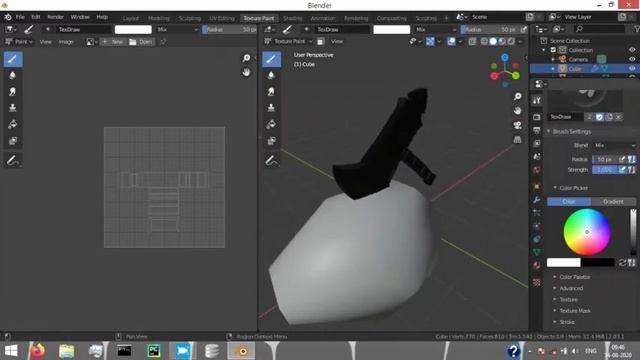The image size is (640, 360).
Task: Expand the Advanced panel
Action: tap(555, 288)
